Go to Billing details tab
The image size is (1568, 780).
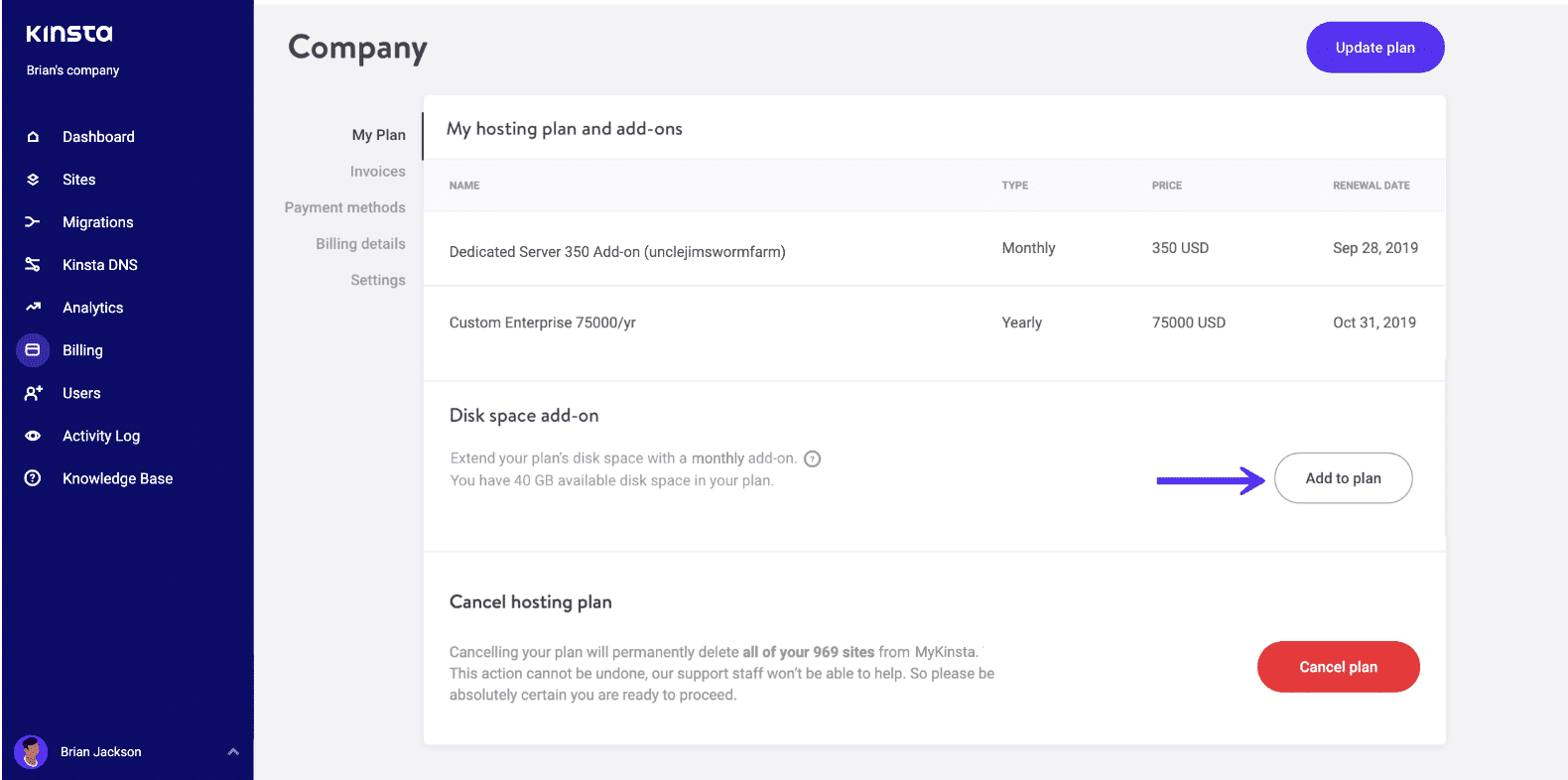click(360, 244)
